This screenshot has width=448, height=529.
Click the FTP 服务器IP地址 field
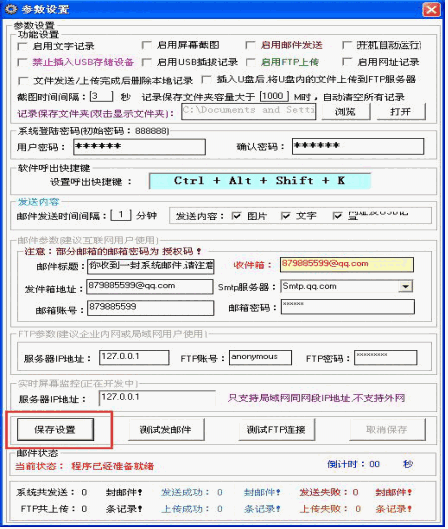pyautogui.click(x=134, y=357)
